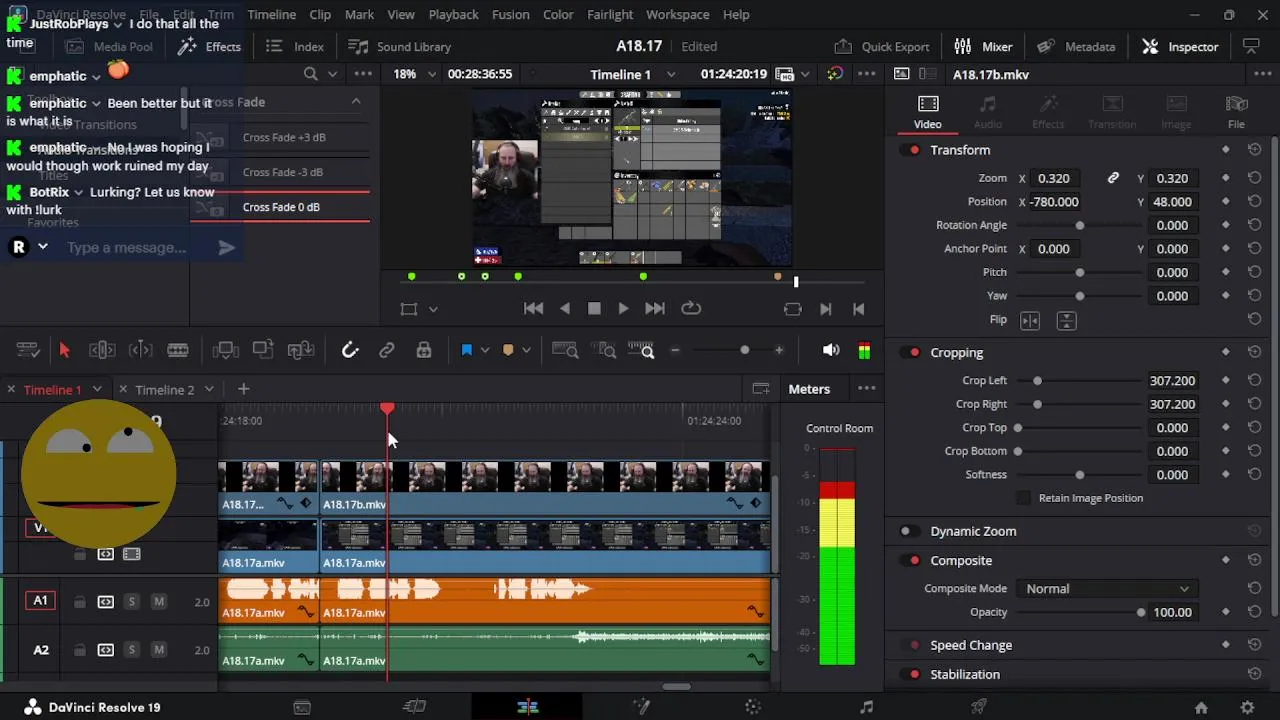The image size is (1280, 720).
Task: Open Timeline View Options
Action: tap(27, 350)
